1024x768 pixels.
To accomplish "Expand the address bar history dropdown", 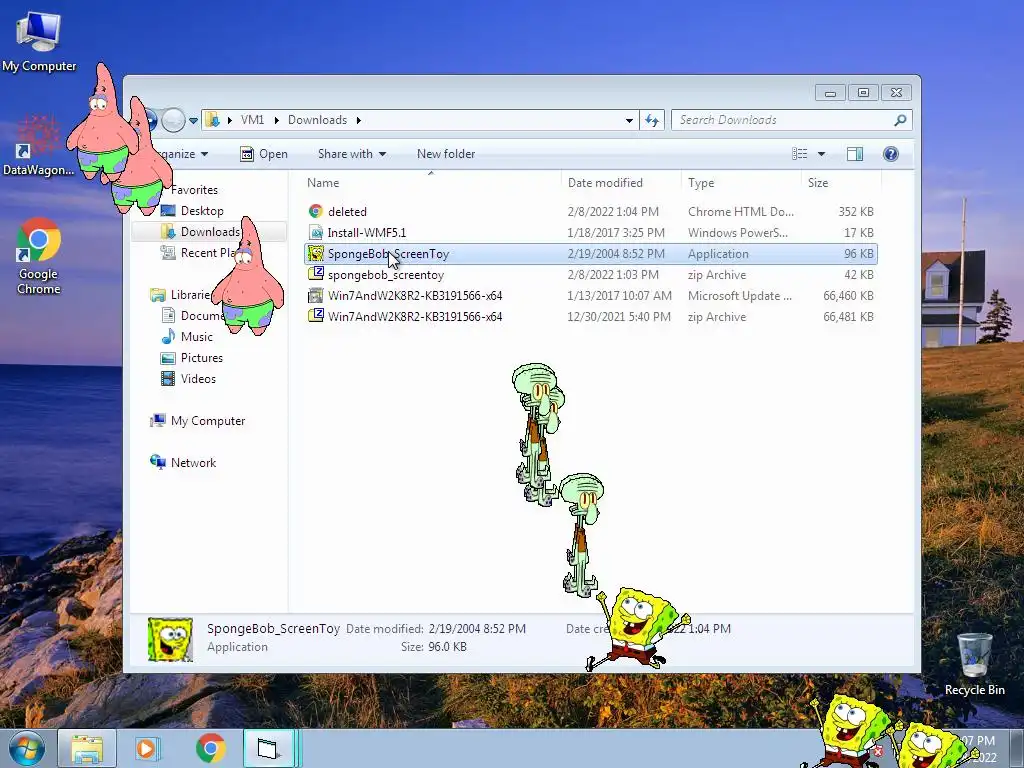I will [629, 120].
